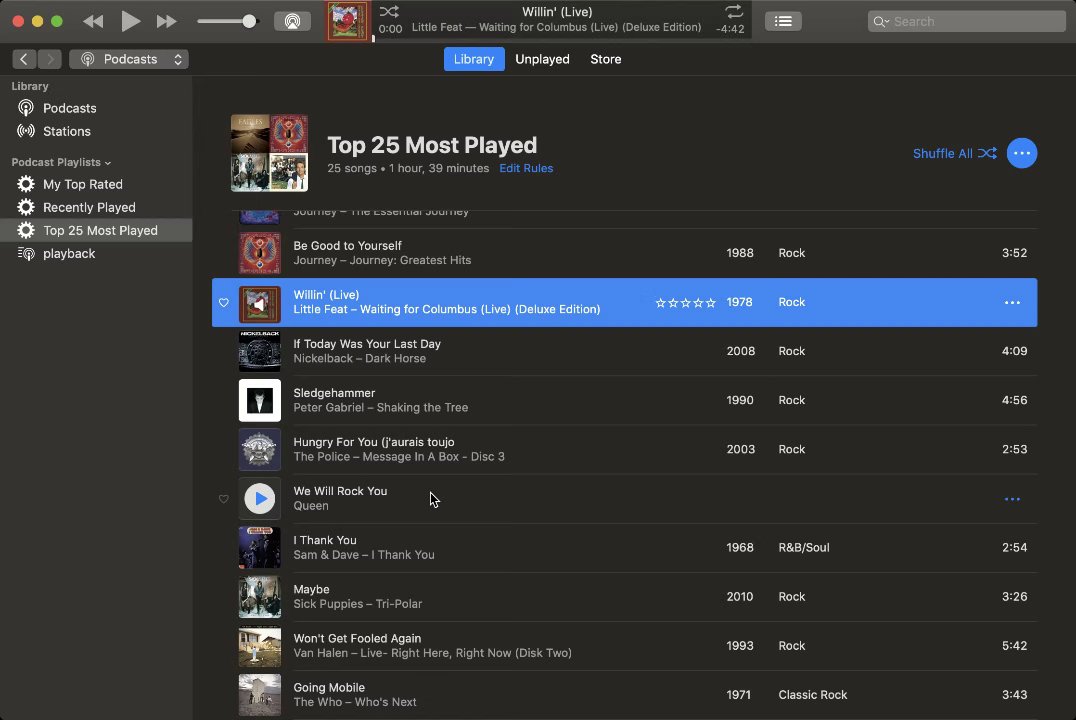Click the Search field
Viewport: 1076px width, 720px height.
tap(966, 21)
